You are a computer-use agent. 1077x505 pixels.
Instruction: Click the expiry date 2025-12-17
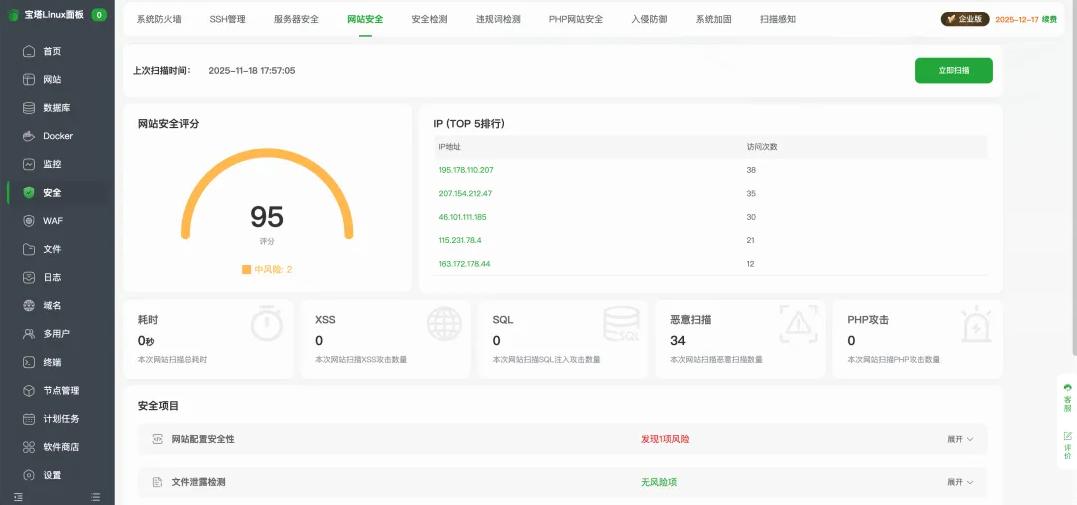click(x=1016, y=19)
